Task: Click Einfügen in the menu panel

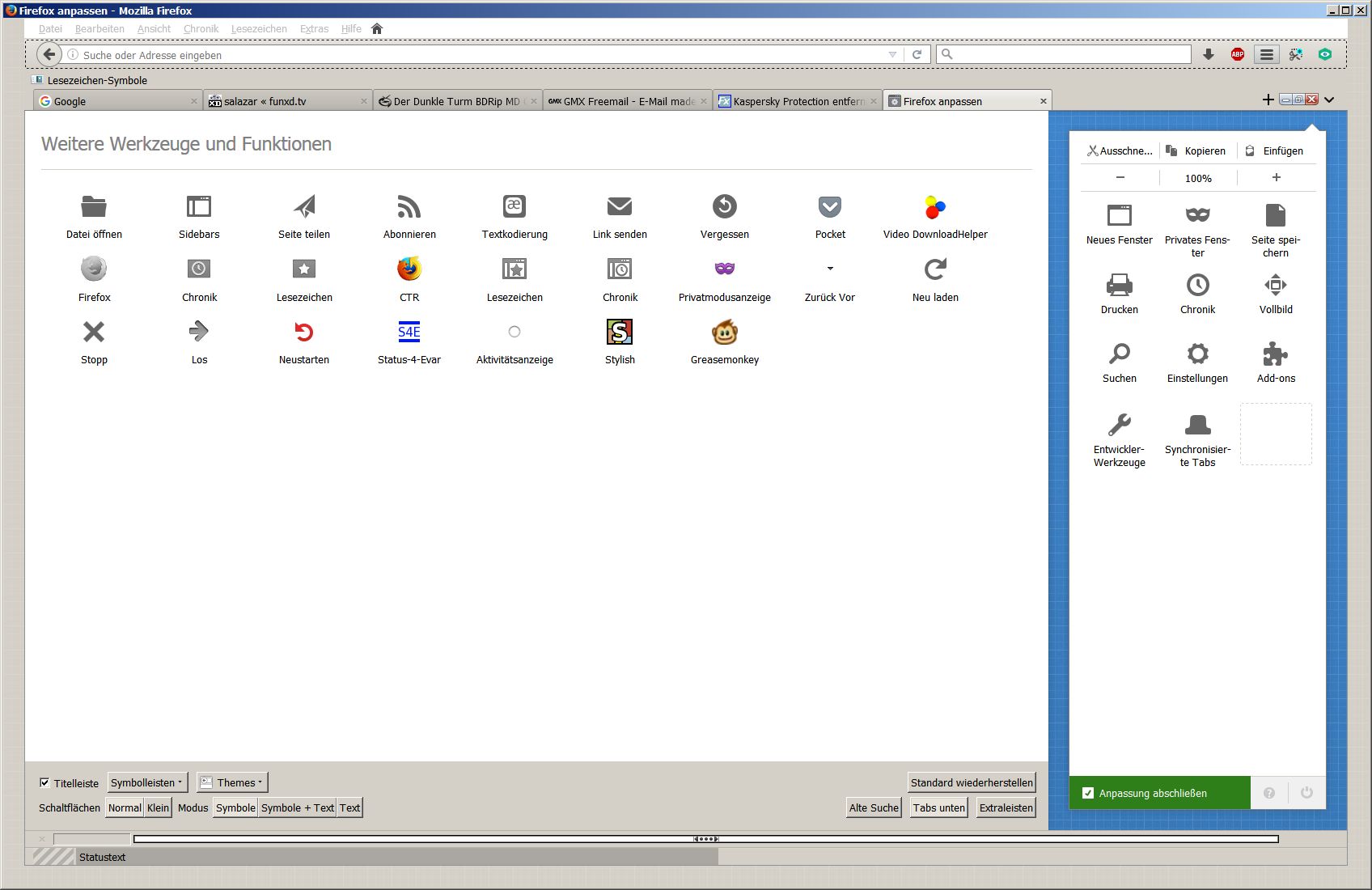Action: click(1275, 150)
